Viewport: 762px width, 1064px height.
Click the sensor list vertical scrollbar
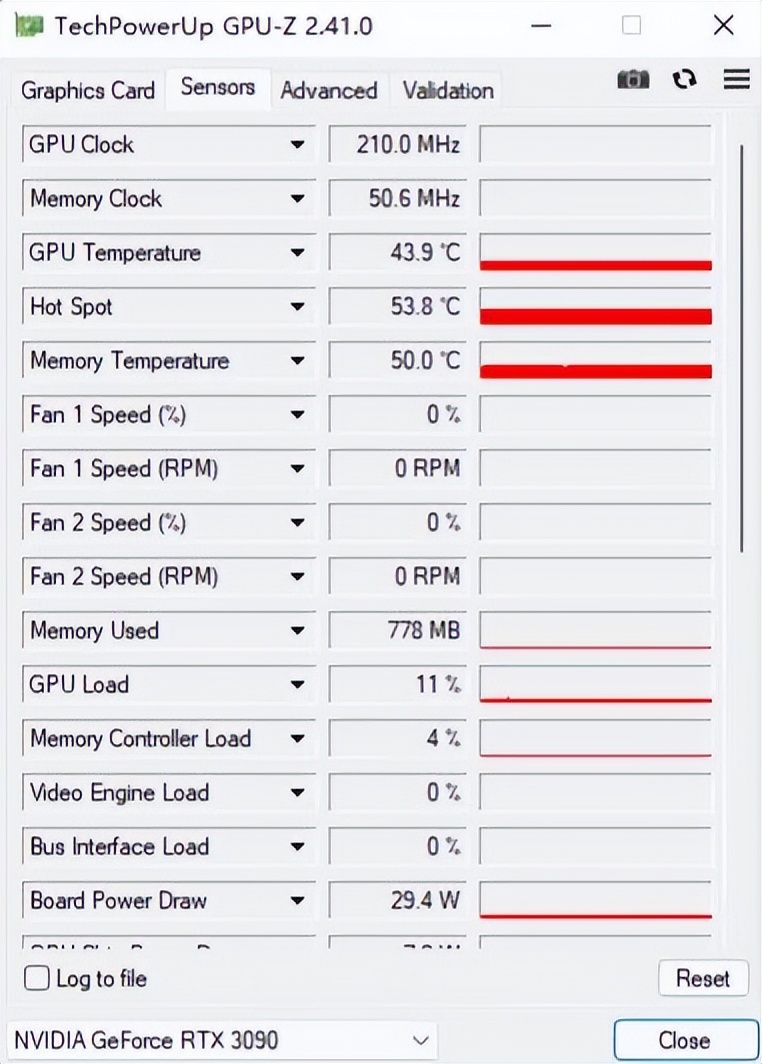point(741,350)
